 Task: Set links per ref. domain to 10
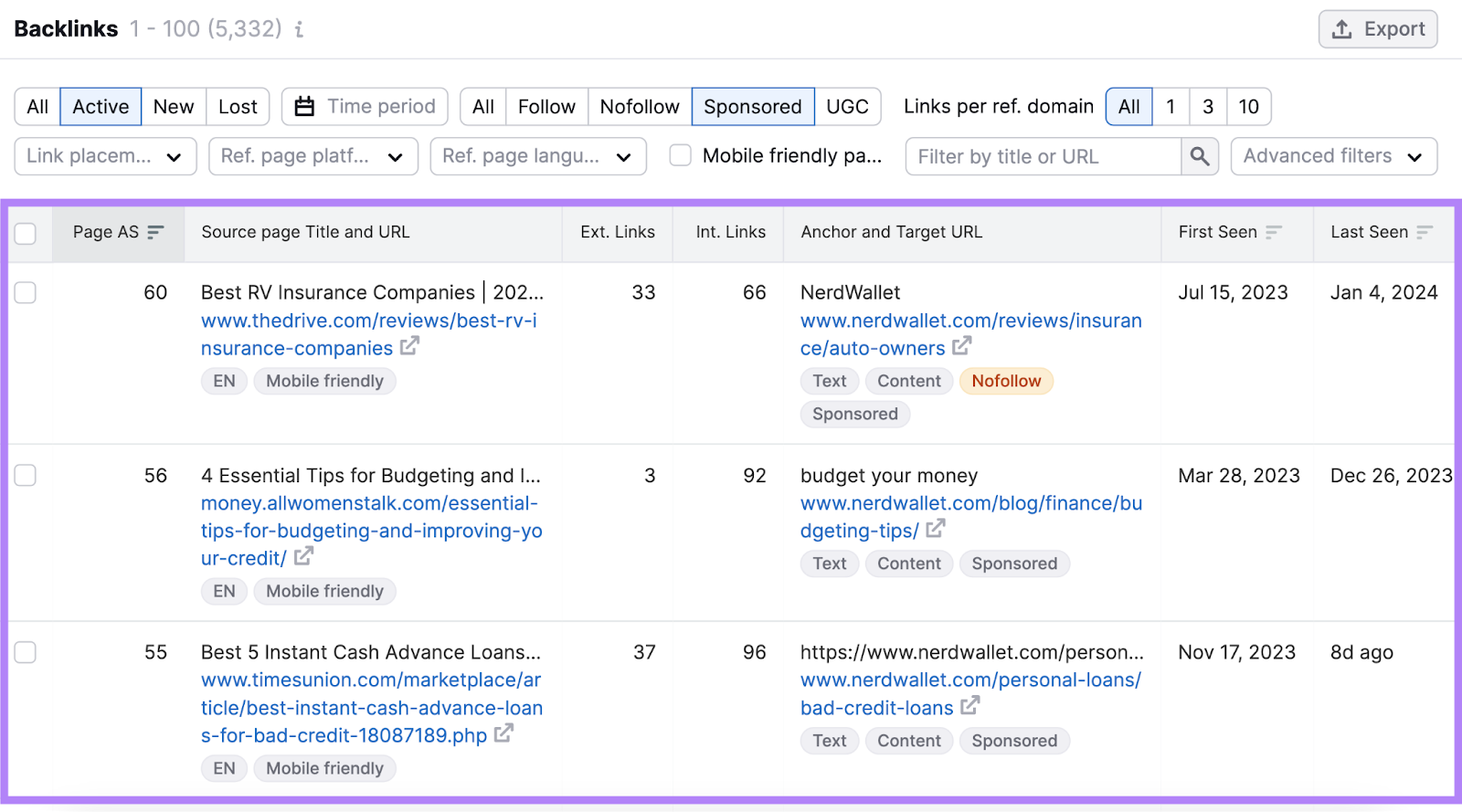[x=1248, y=107]
